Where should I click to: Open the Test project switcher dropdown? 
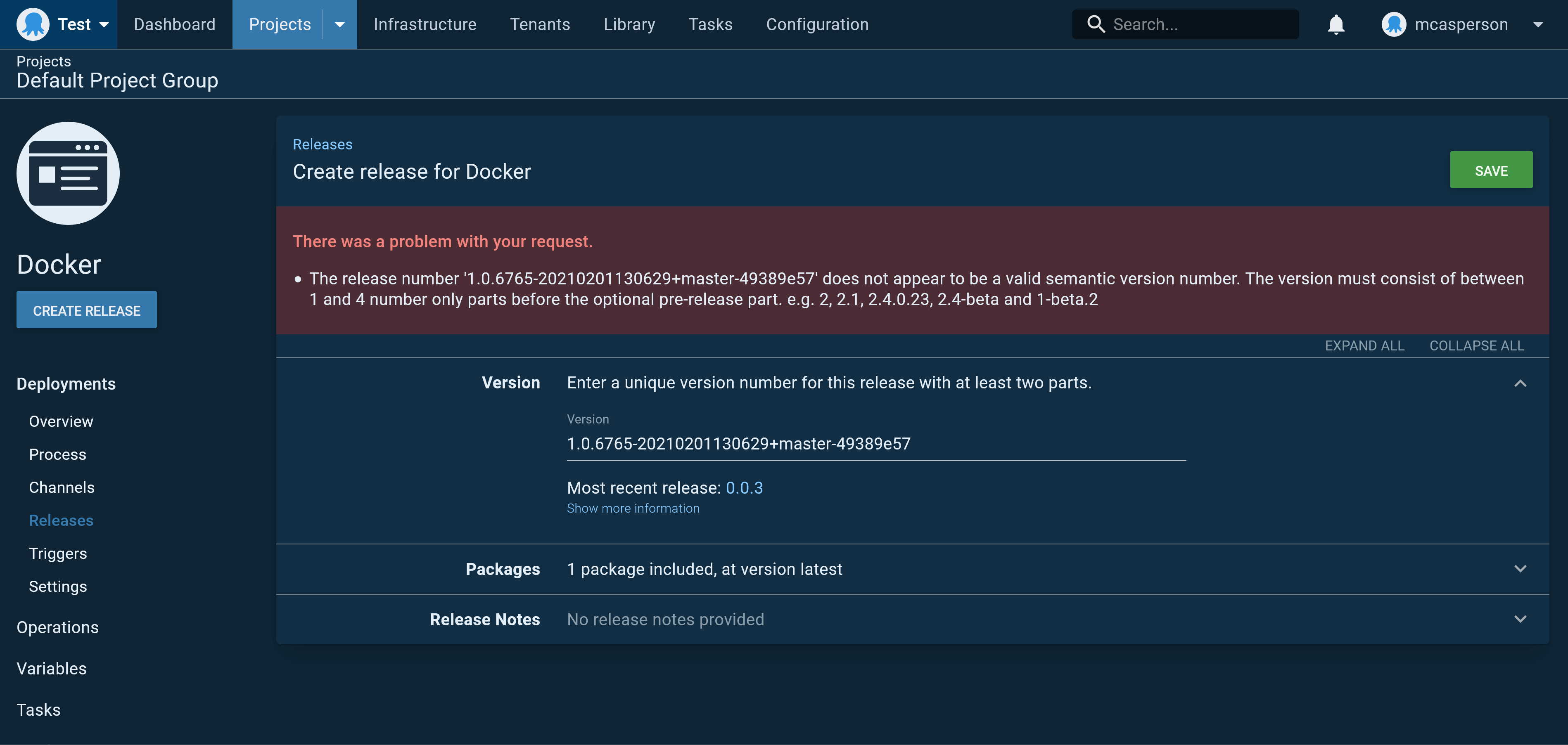tap(104, 24)
